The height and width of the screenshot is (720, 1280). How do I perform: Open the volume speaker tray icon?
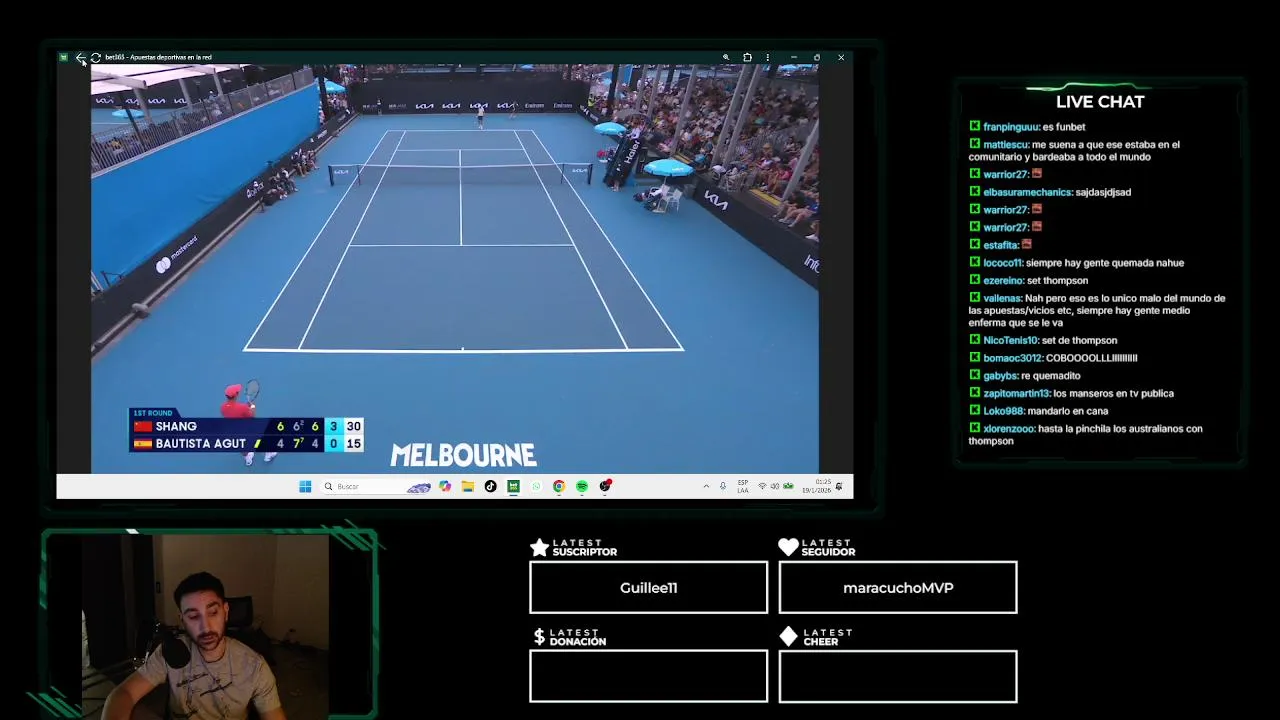pyautogui.click(x=775, y=487)
